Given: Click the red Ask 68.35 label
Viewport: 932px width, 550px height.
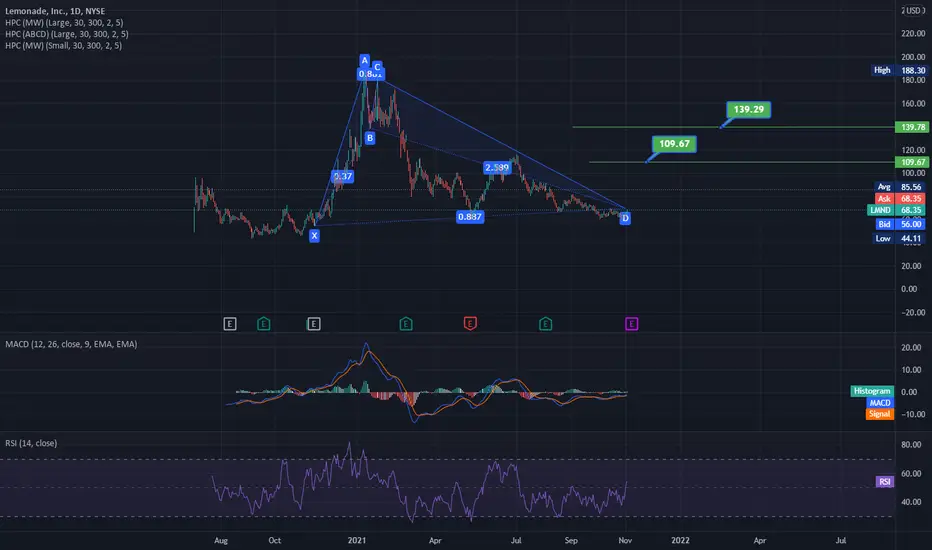Looking at the screenshot, I should click(900, 199).
